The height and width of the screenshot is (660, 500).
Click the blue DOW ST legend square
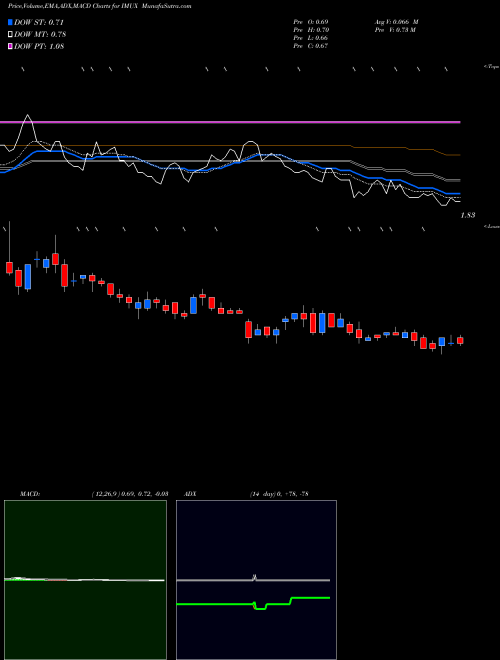pos(11,22)
